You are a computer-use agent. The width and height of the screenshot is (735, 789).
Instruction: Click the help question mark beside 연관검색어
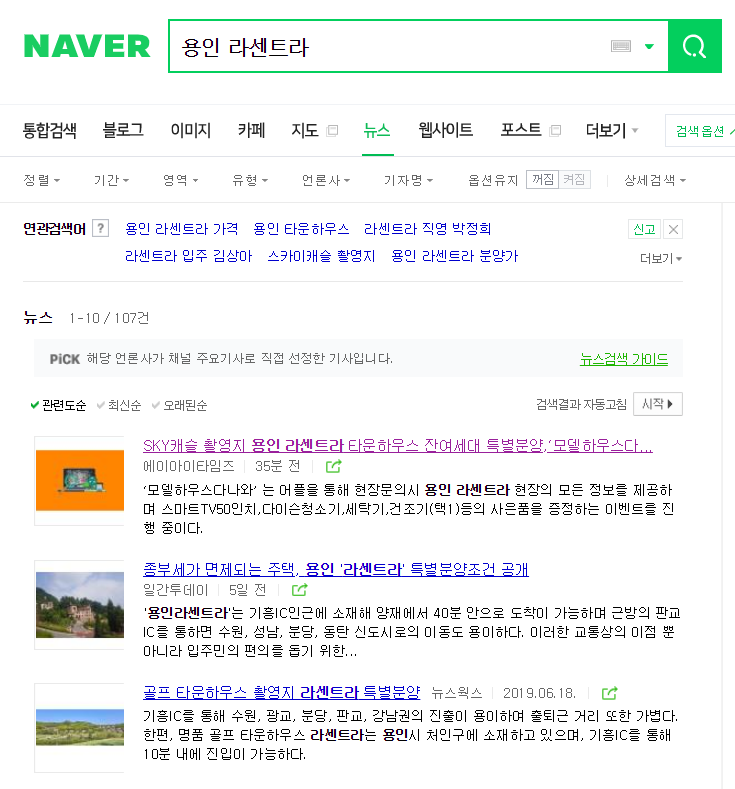click(101, 228)
